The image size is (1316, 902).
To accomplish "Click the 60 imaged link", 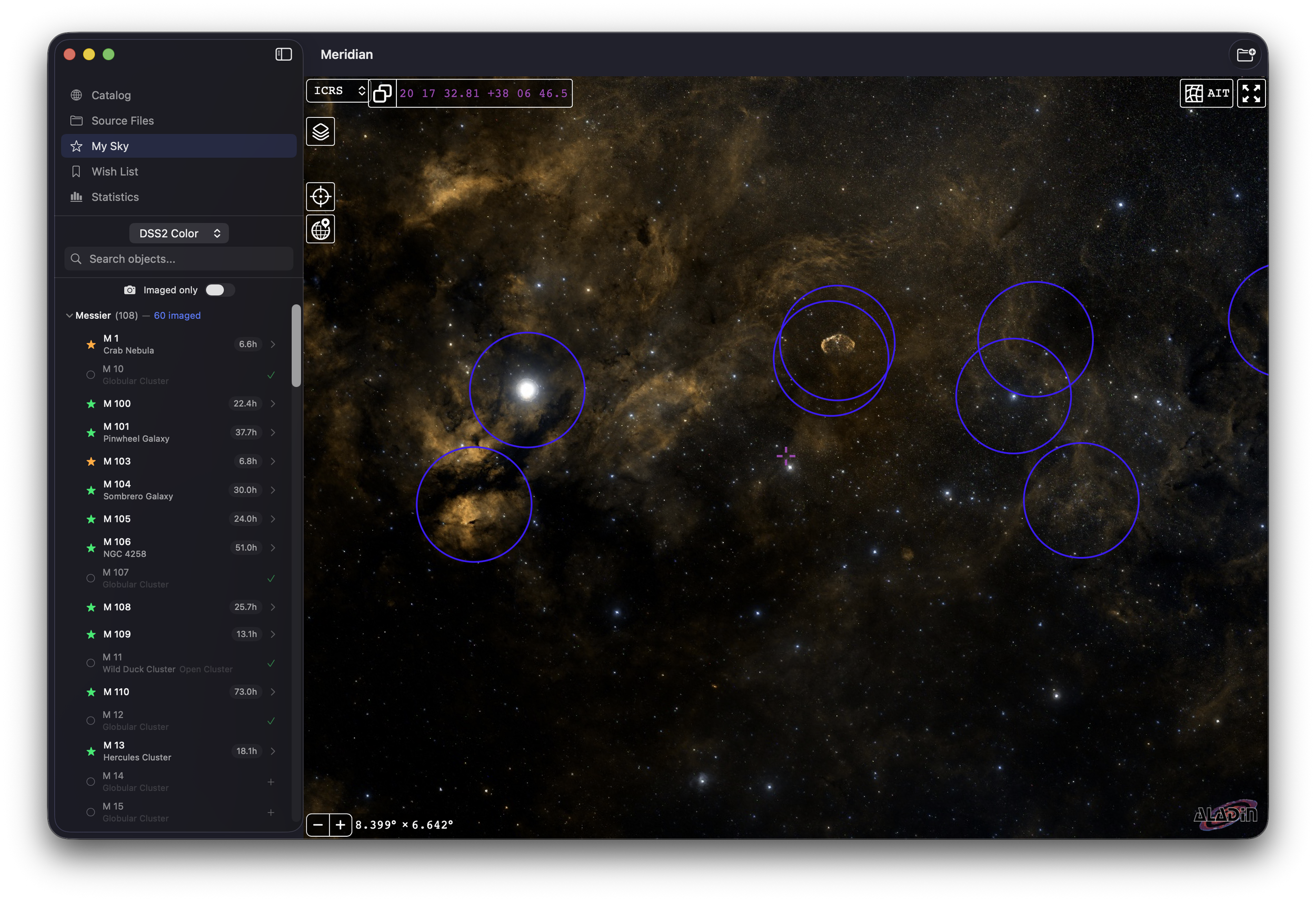I will coord(177,315).
